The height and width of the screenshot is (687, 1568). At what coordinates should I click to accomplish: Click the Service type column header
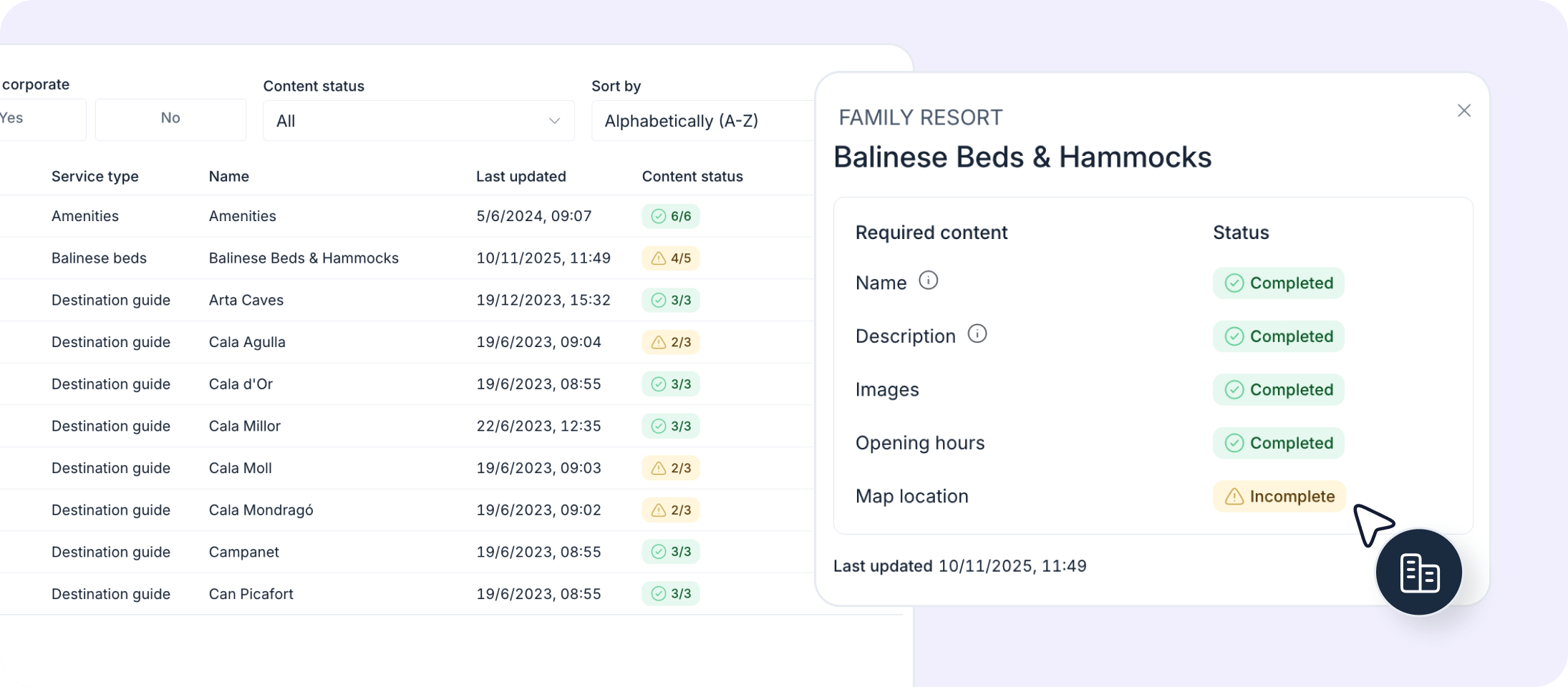(95, 176)
